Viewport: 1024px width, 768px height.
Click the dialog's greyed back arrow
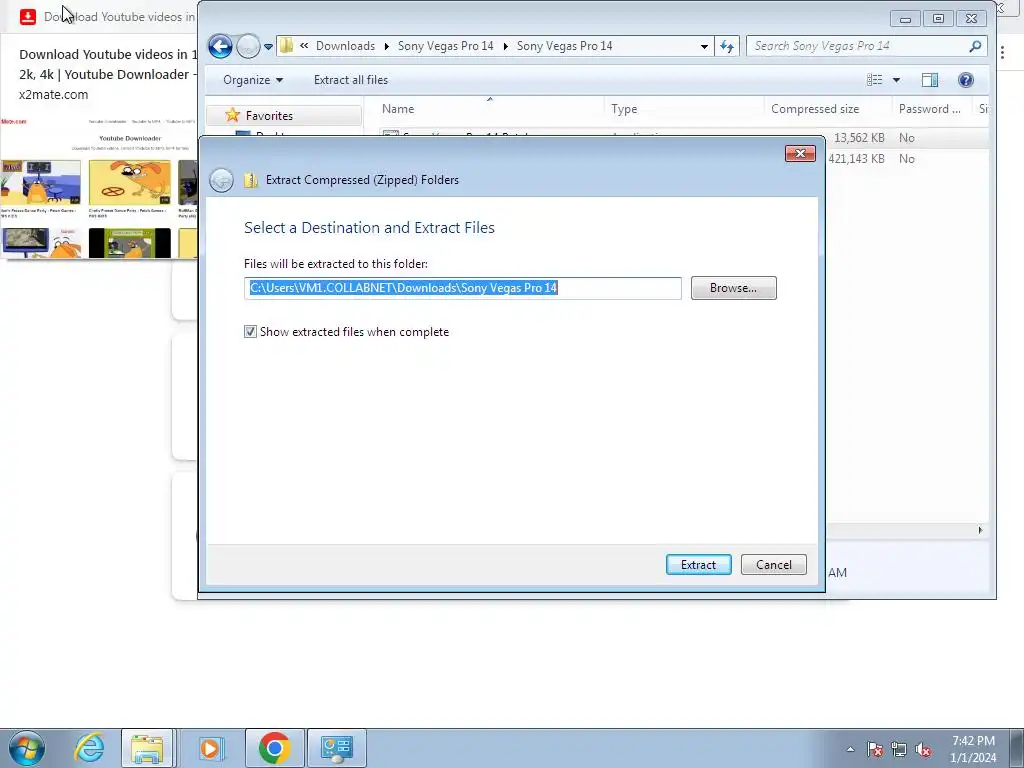[x=221, y=180]
